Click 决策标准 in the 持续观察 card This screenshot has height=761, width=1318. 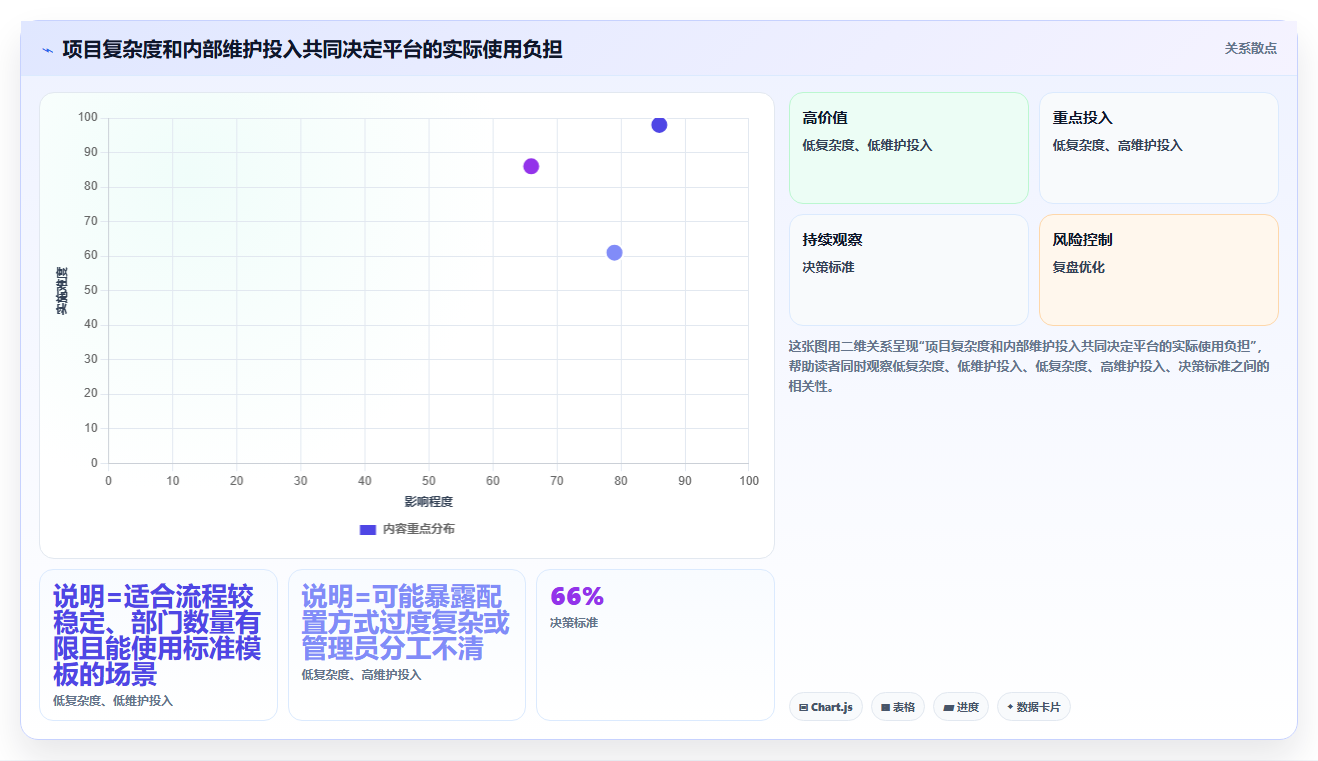828,267
